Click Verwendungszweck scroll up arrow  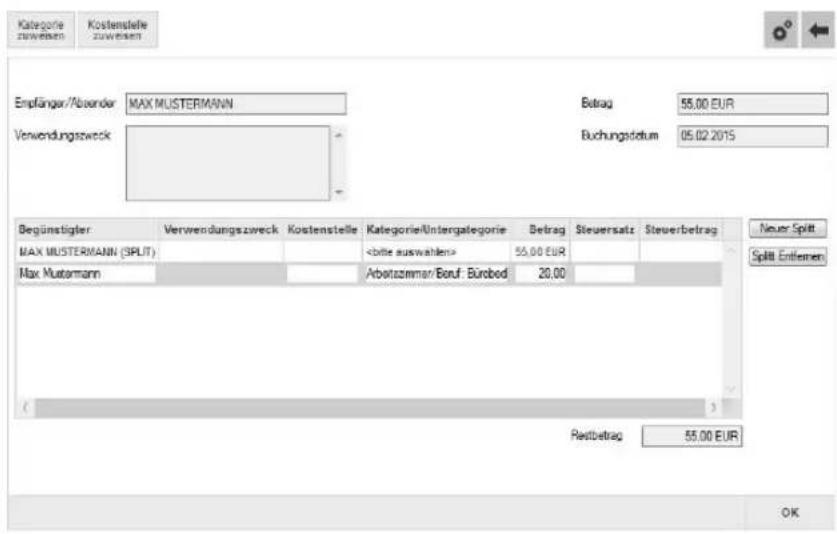point(338,136)
